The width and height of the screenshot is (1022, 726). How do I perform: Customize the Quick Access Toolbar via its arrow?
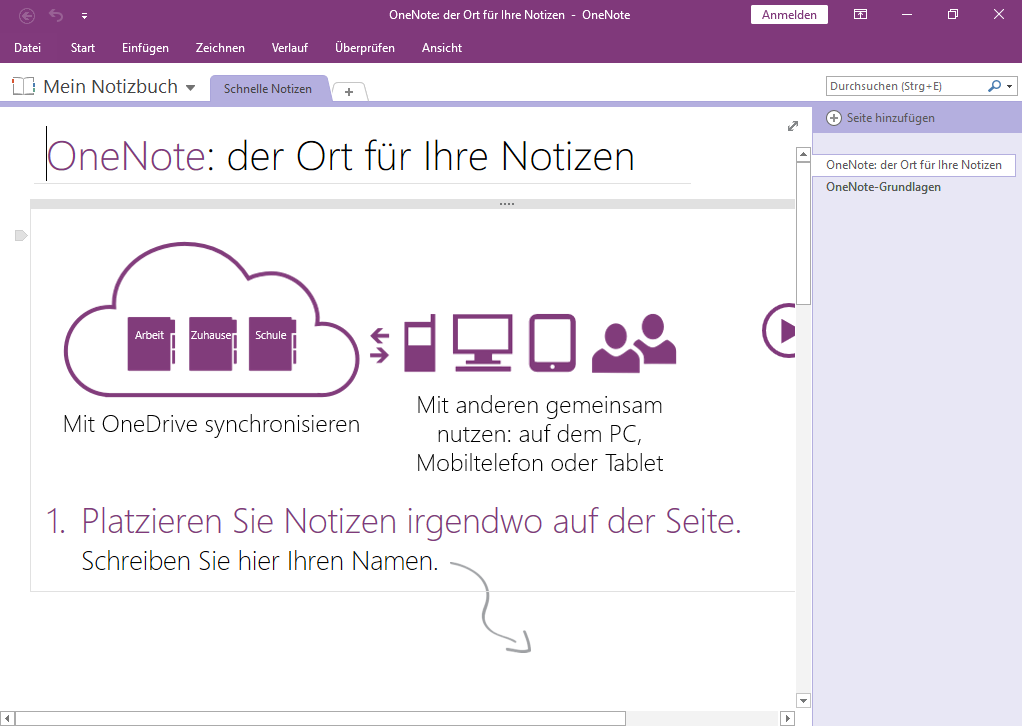tap(84, 15)
